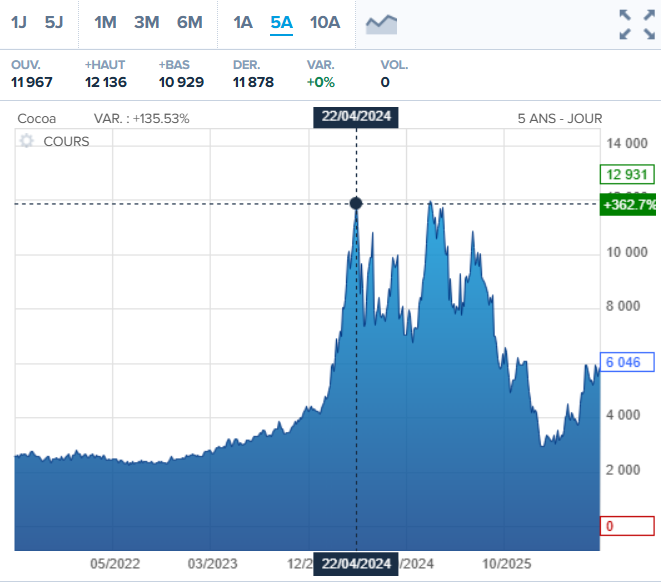Select the 1J period tab
The width and height of the screenshot is (661, 582).
coord(19,22)
